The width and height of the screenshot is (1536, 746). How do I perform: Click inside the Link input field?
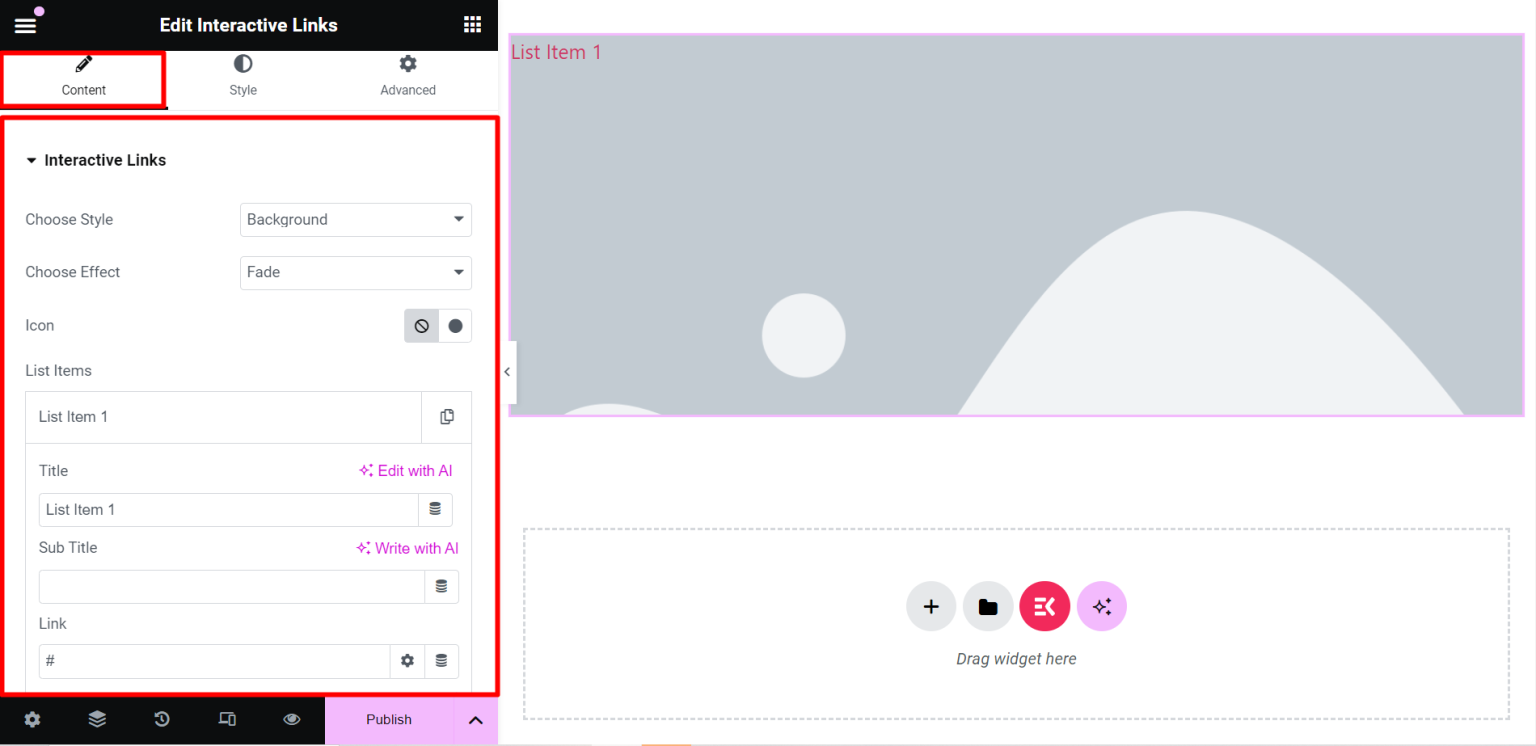(x=214, y=661)
